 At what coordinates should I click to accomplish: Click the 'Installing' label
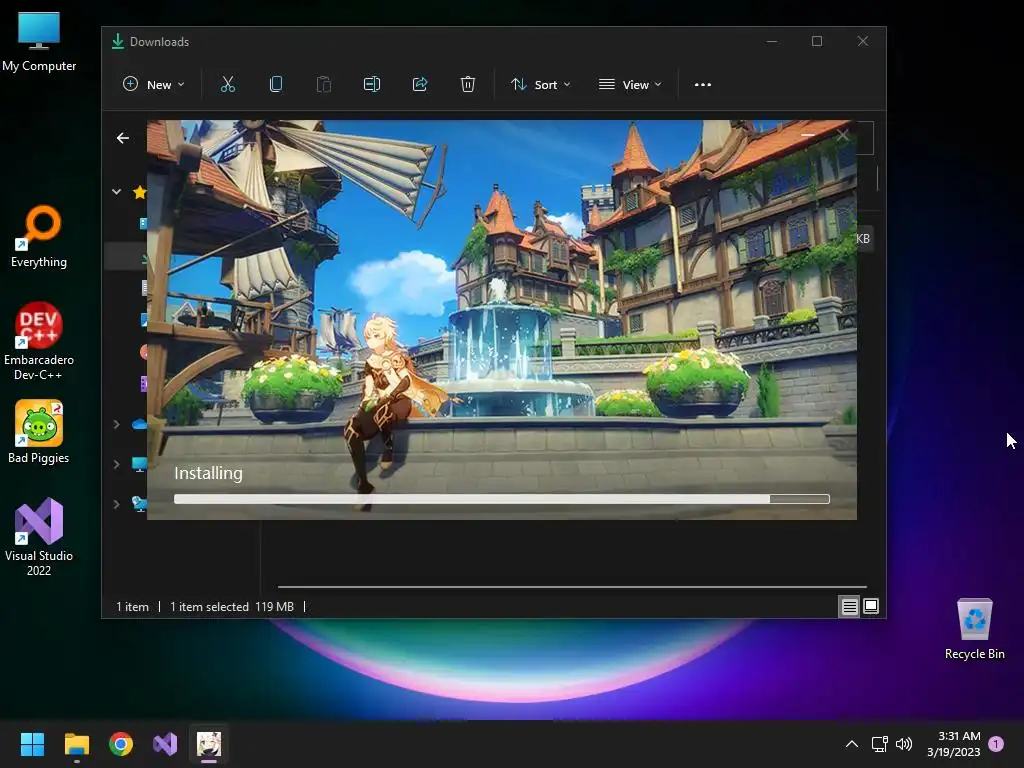(208, 473)
